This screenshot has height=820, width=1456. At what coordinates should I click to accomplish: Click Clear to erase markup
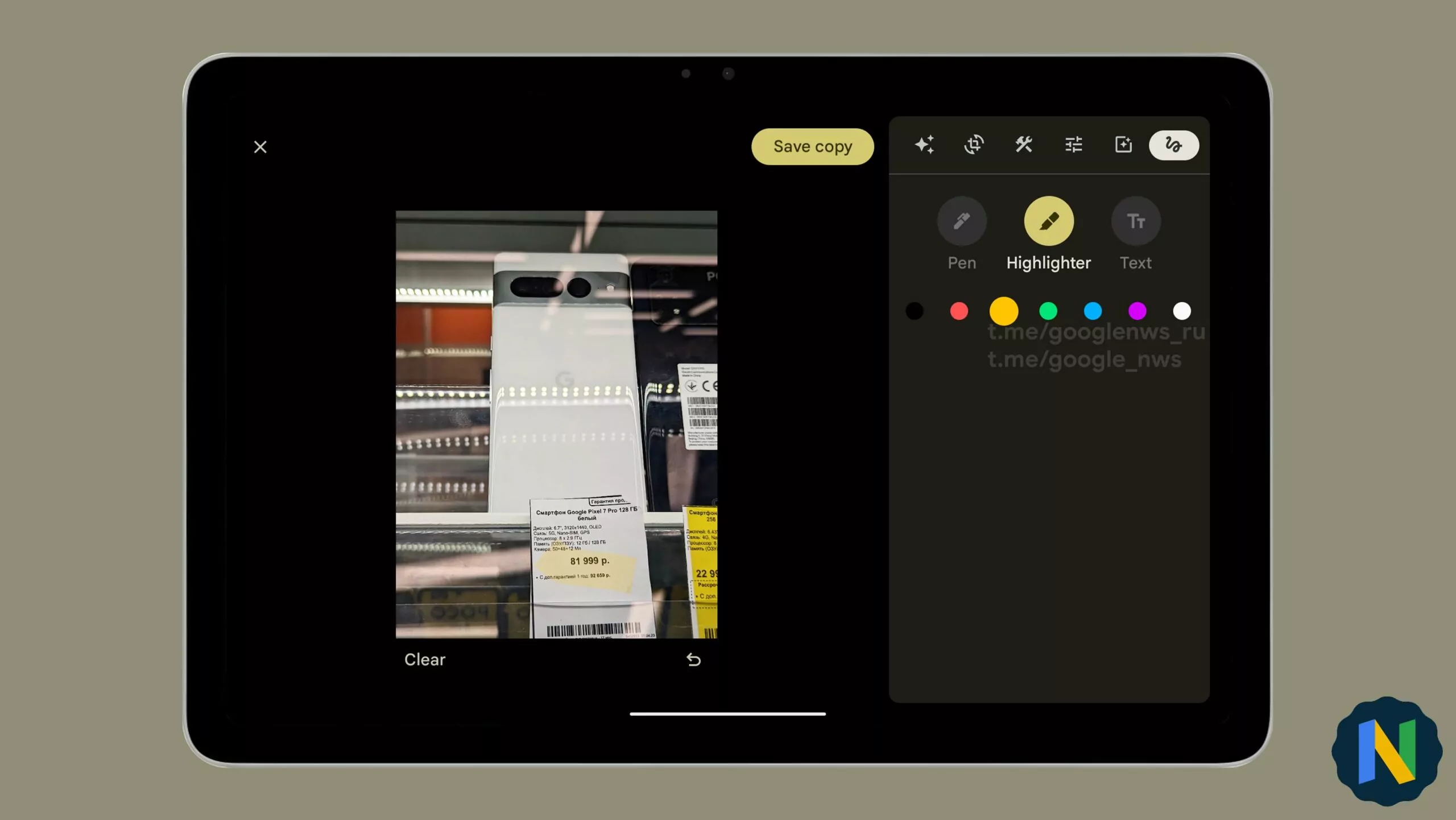pos(424,659)
